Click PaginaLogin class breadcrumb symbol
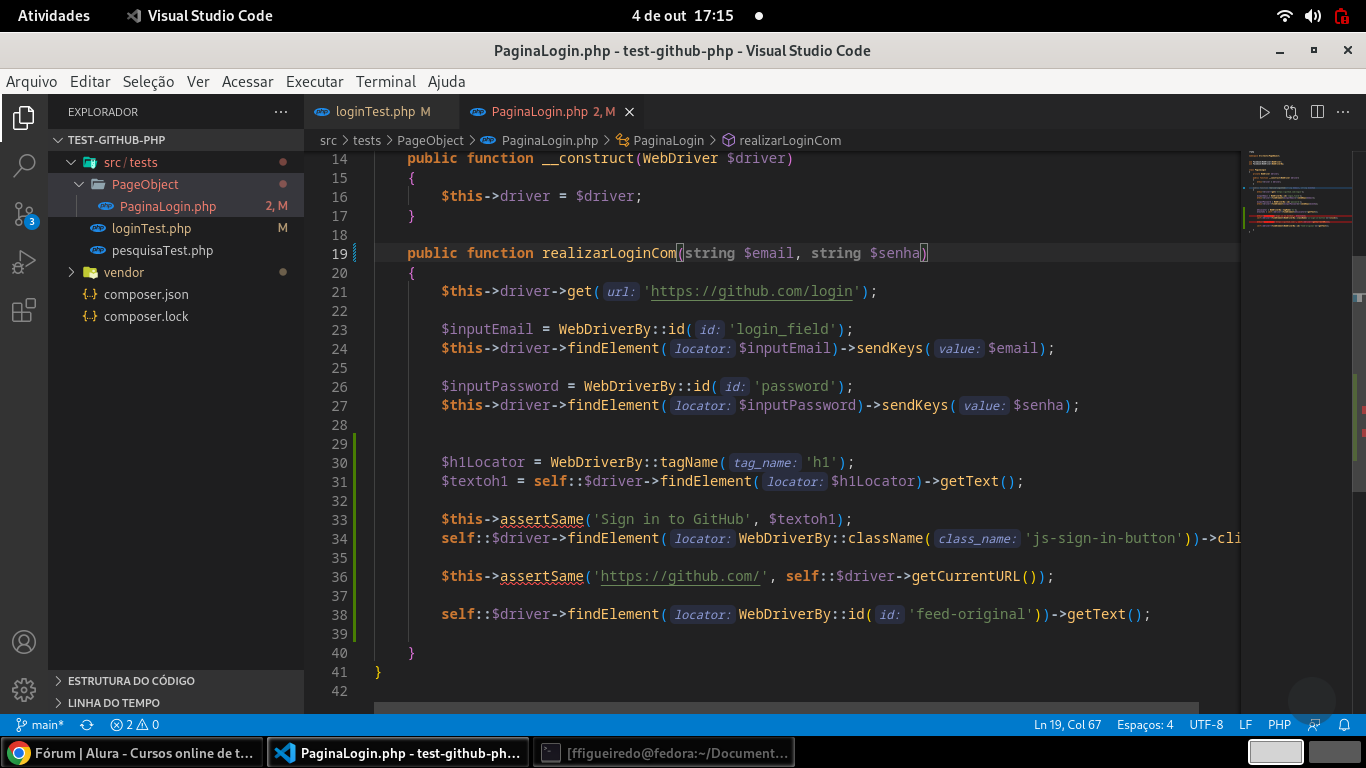This screenshot has width=1366, height=768. [x=659, y=140]
